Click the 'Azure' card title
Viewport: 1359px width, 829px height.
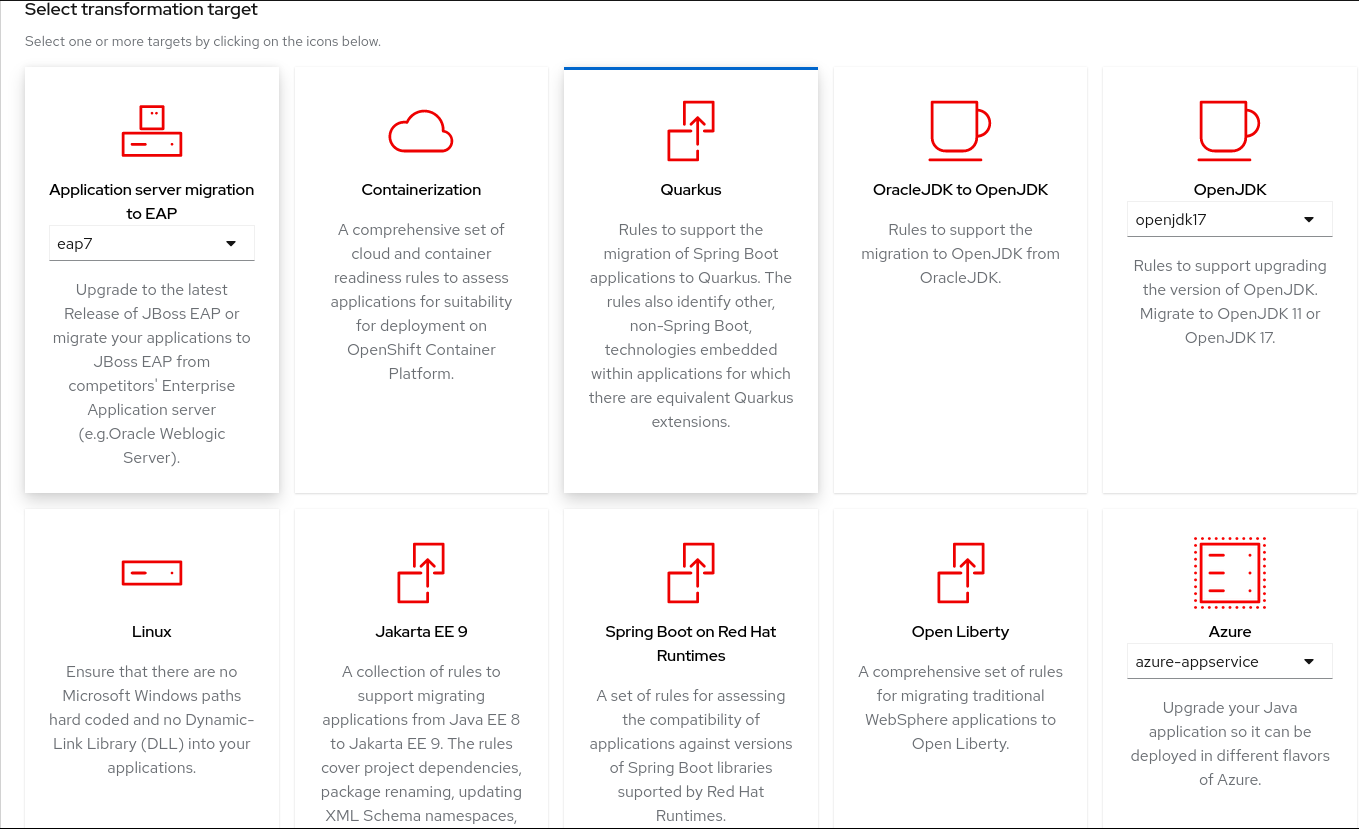[1230, 631]
